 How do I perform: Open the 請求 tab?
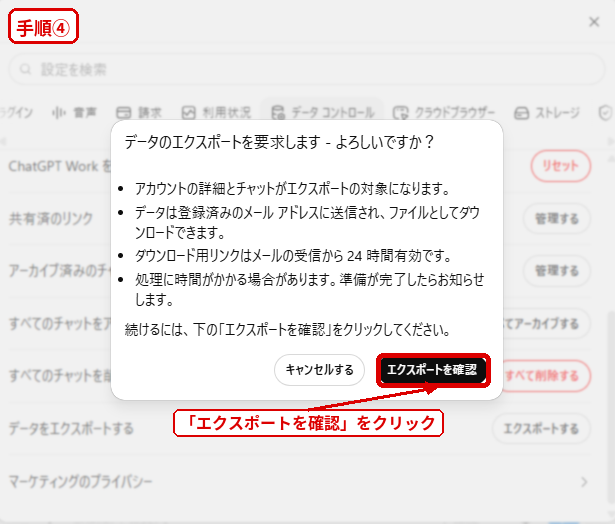point(139,113)
